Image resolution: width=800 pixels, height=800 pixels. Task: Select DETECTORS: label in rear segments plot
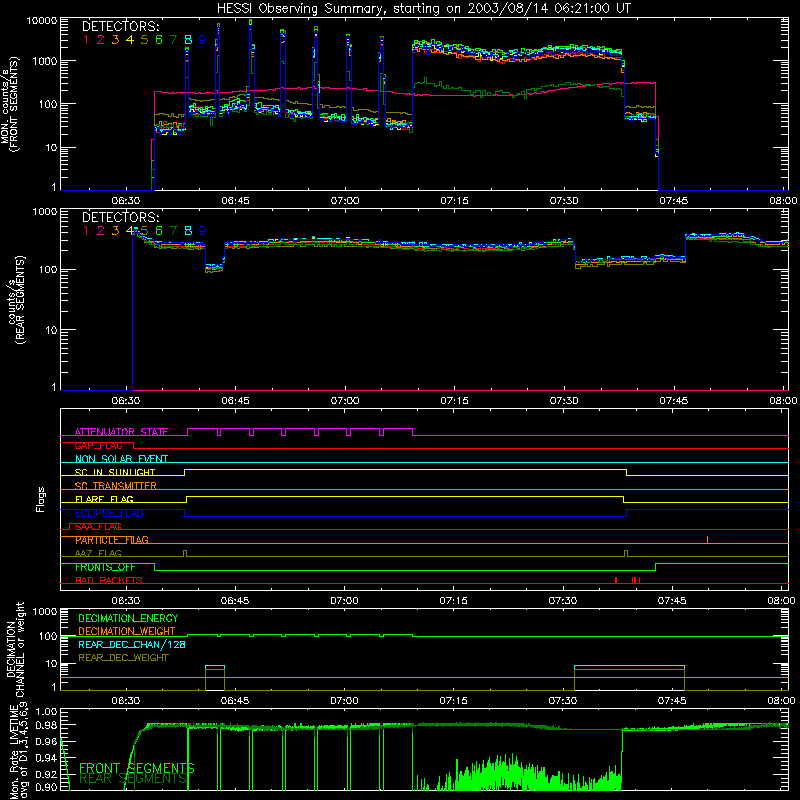click(120, 217)
